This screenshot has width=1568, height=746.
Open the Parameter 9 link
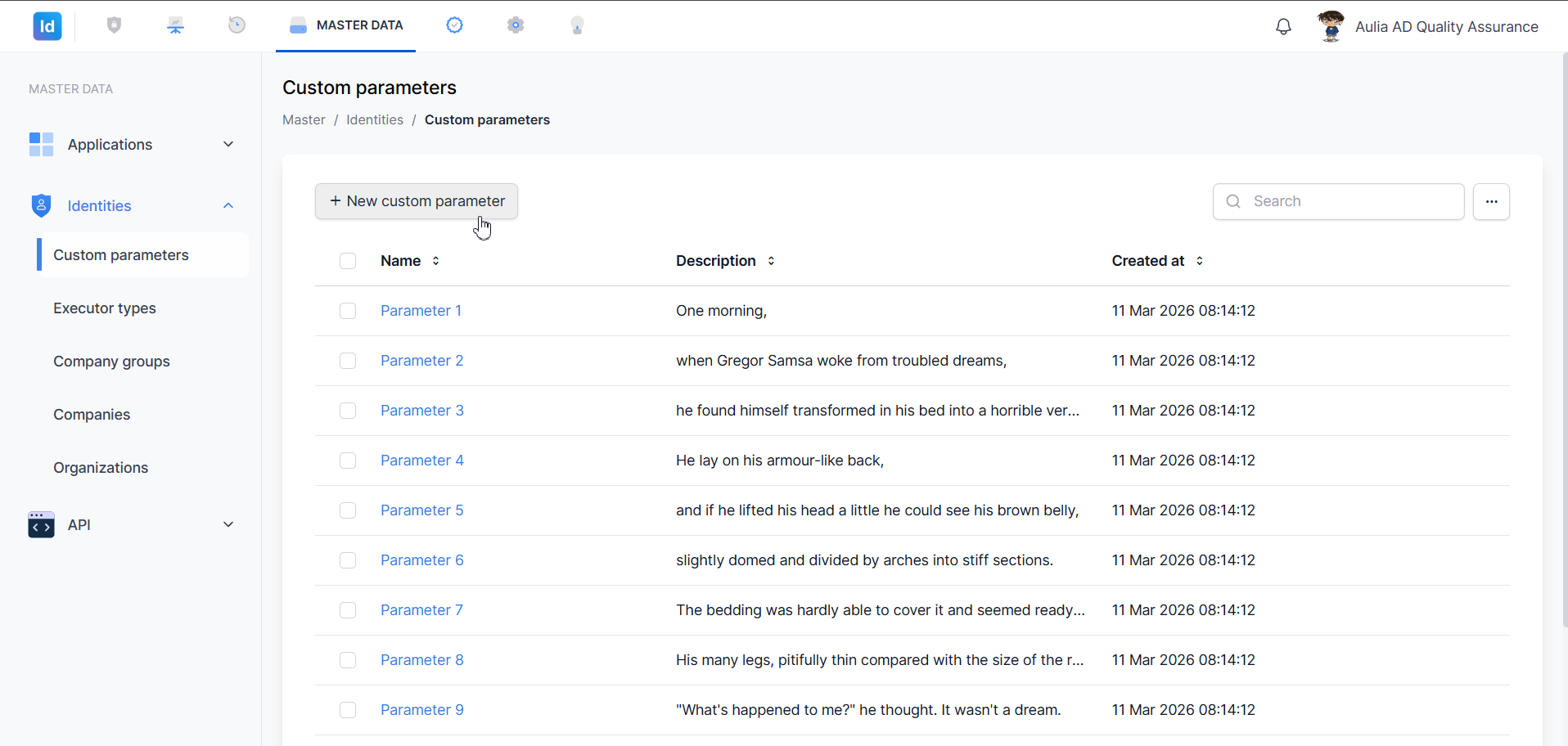[421, 710]
